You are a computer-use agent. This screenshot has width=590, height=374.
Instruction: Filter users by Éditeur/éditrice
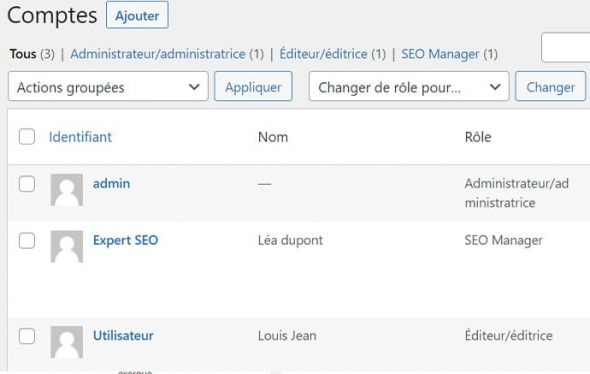tap(323, 54)
